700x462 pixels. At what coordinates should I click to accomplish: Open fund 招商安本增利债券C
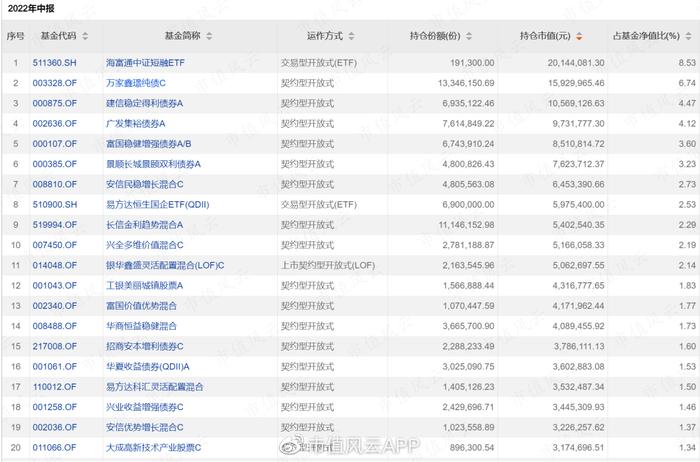(145, 346)
